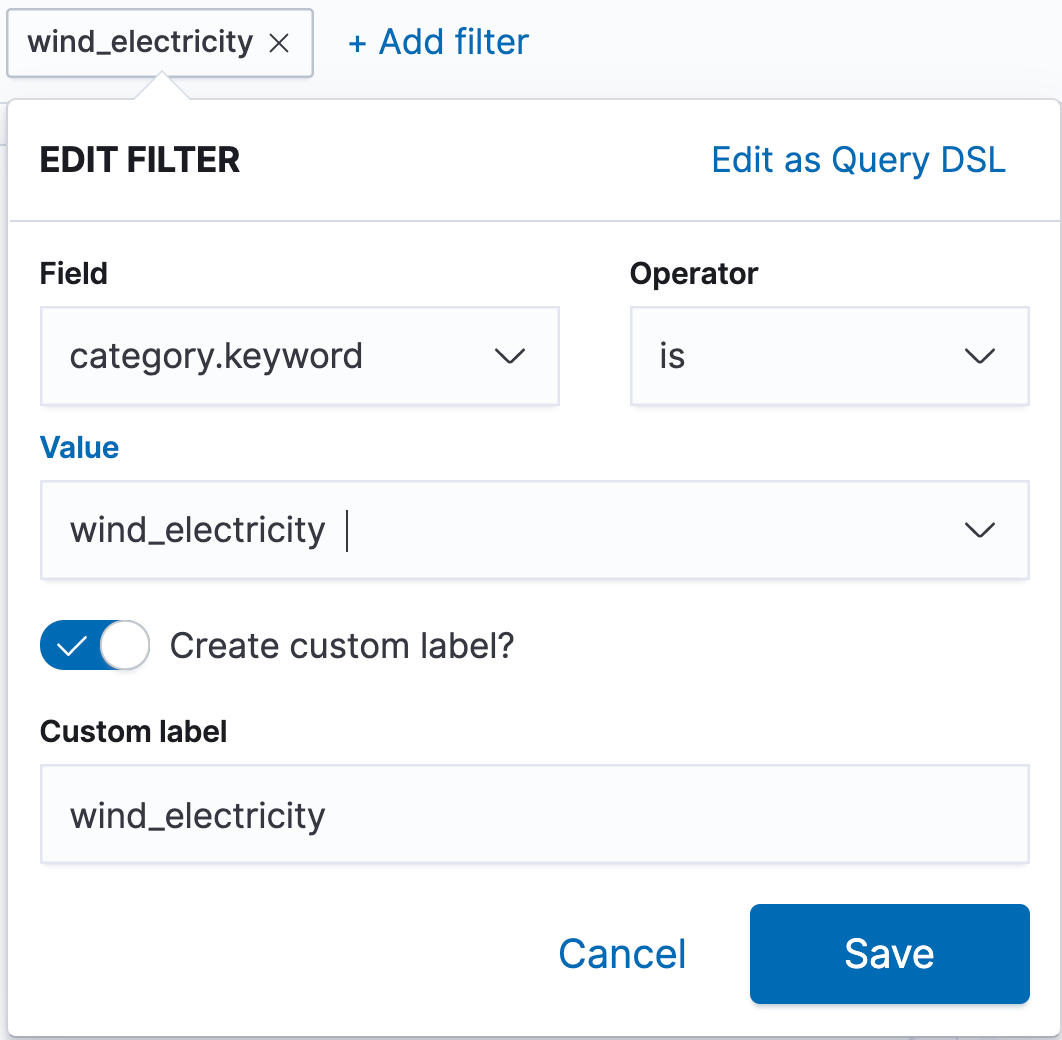Expand the Field dropdown chevron
The width and height of the screenshot is (1062, 1040).
[509, 356]
